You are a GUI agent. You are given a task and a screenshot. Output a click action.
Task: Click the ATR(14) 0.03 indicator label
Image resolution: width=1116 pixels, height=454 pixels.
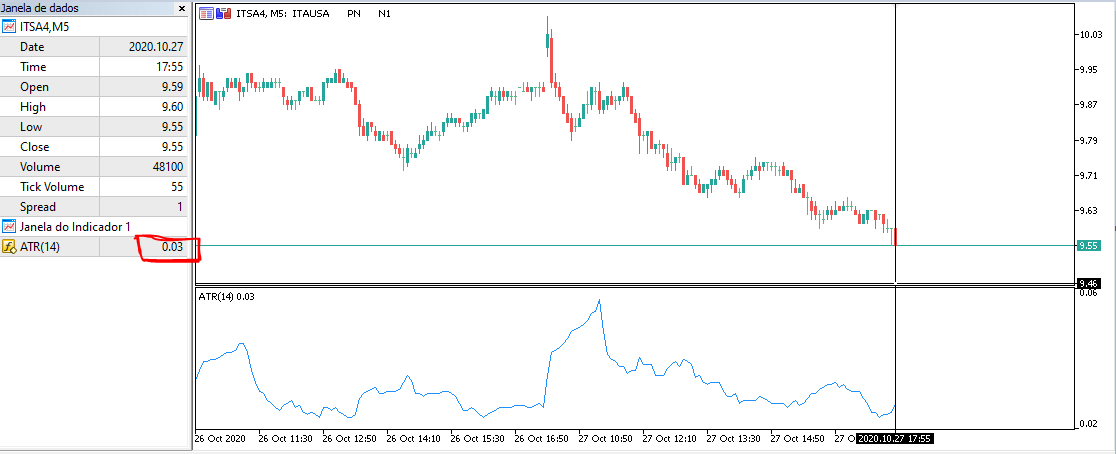click(226, 296)
